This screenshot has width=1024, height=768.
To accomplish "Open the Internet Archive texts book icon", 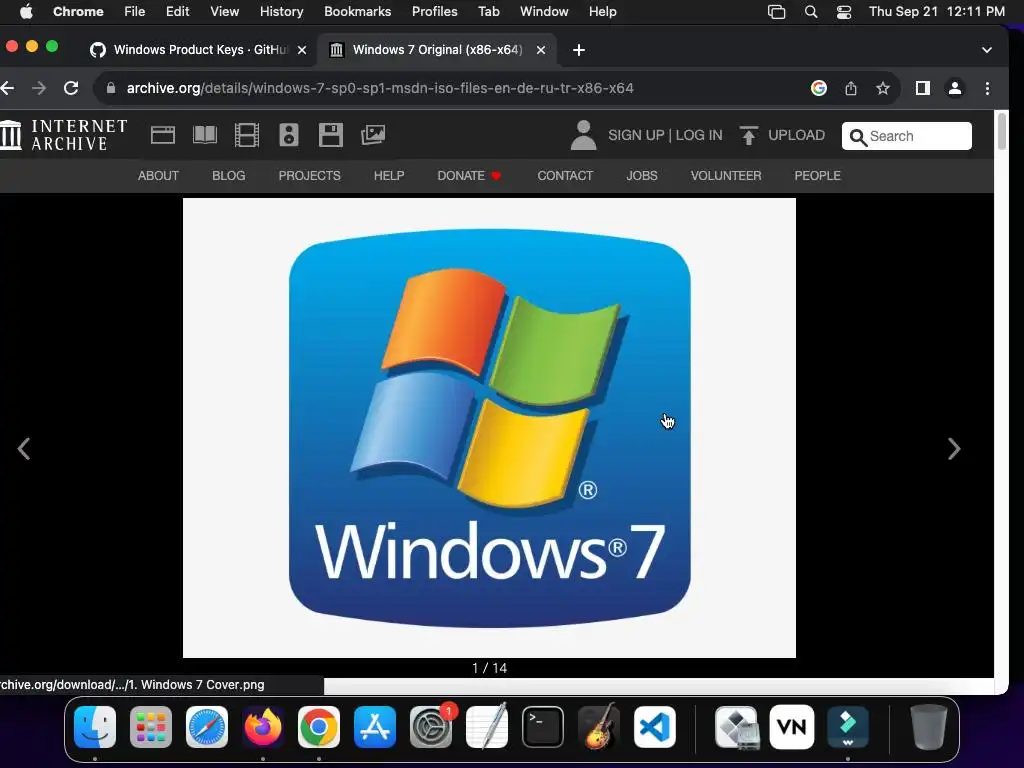I will pos(204,135).
